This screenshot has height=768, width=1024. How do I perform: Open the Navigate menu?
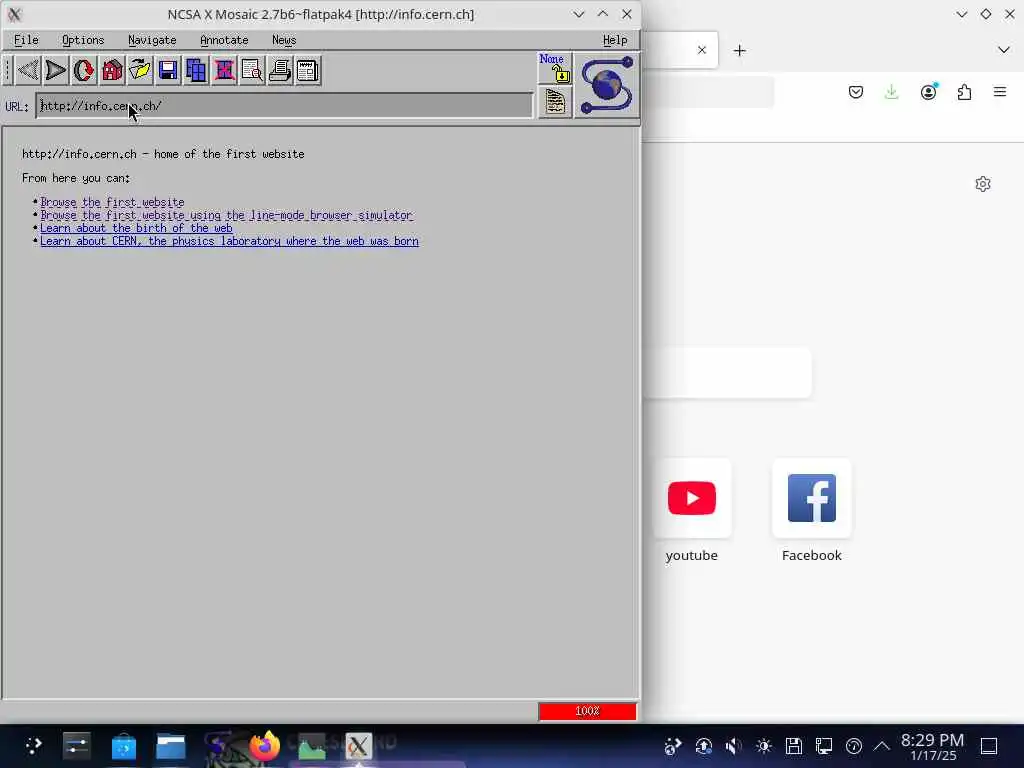[152, 40]
